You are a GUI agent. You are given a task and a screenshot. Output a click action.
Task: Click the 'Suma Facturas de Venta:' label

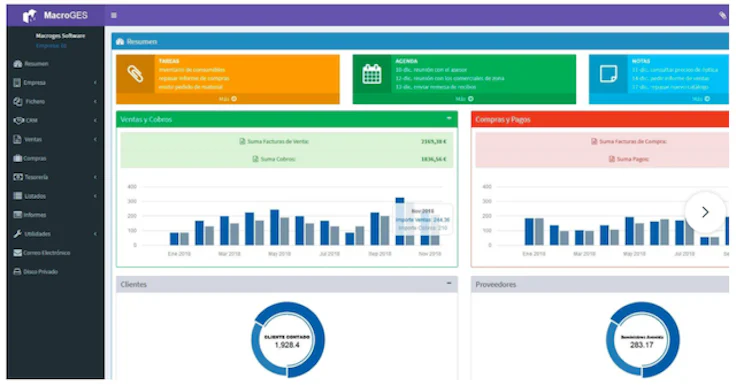click(x=278, y=141)
